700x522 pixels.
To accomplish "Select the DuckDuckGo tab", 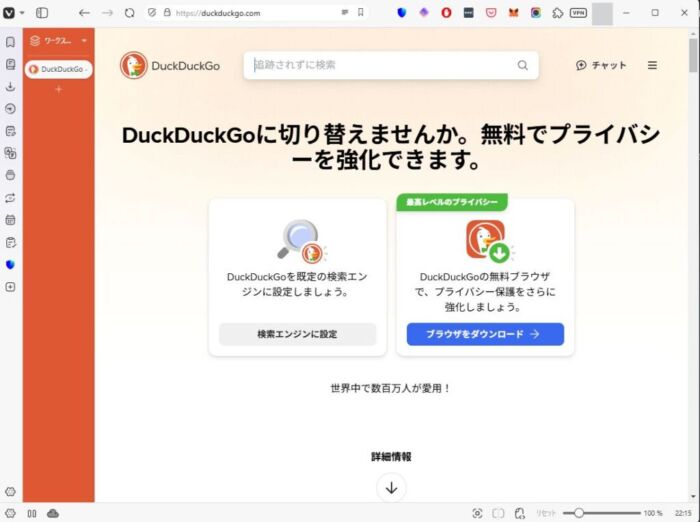I will (x=58, y=69).
